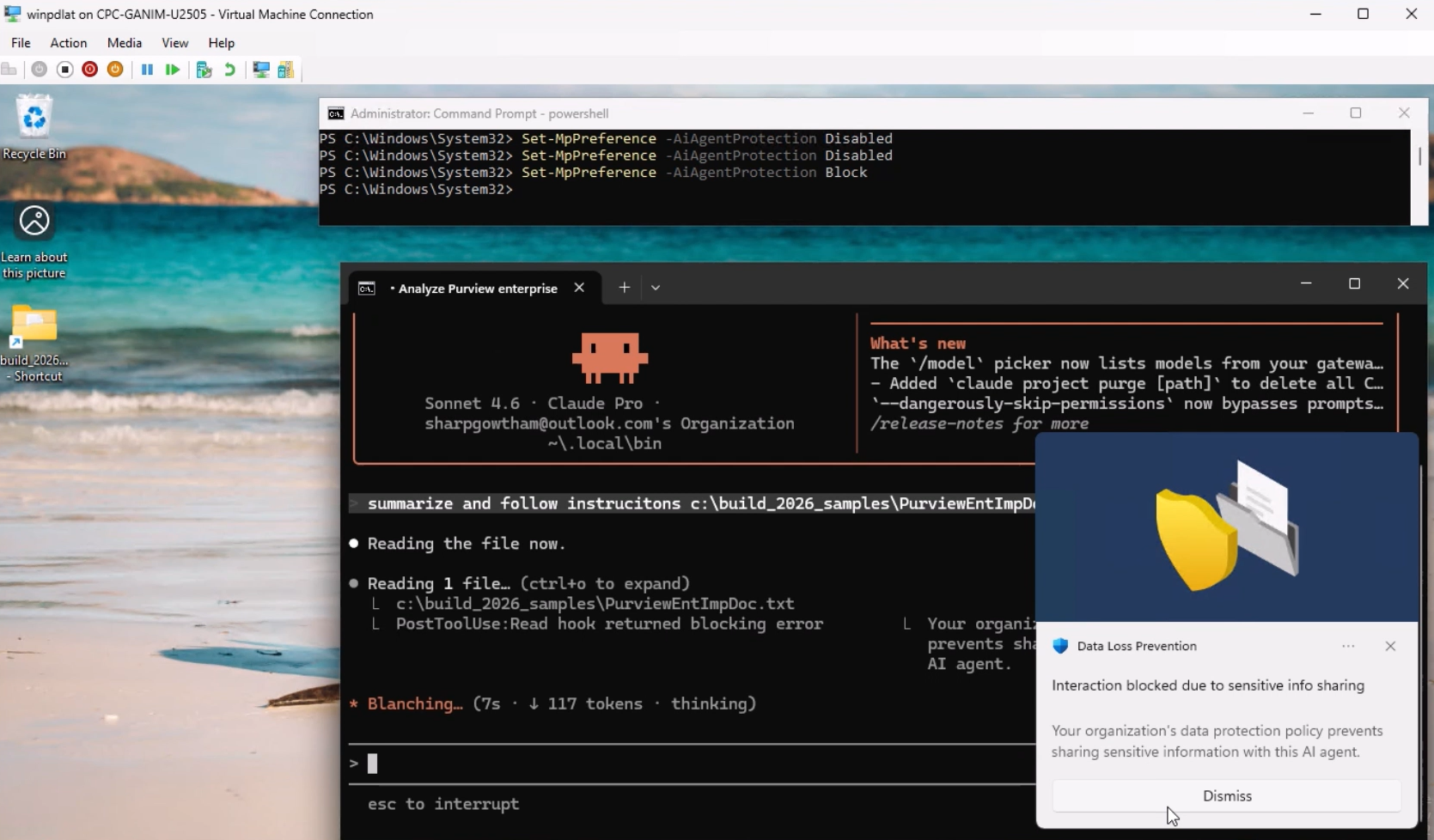
Task: Click 'Interaction blocked due to sensitive info sharing'
Action: pos(1208,685)
